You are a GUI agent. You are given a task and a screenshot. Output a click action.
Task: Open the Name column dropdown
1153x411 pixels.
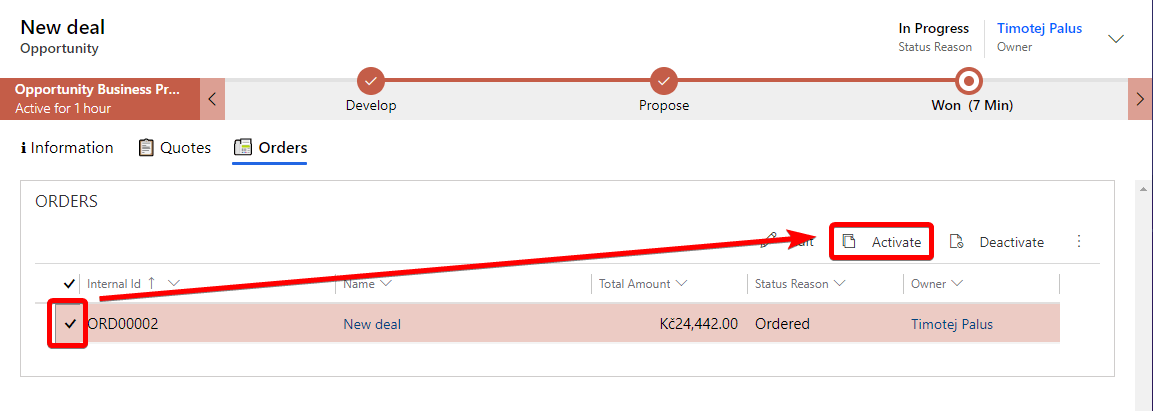386,284
